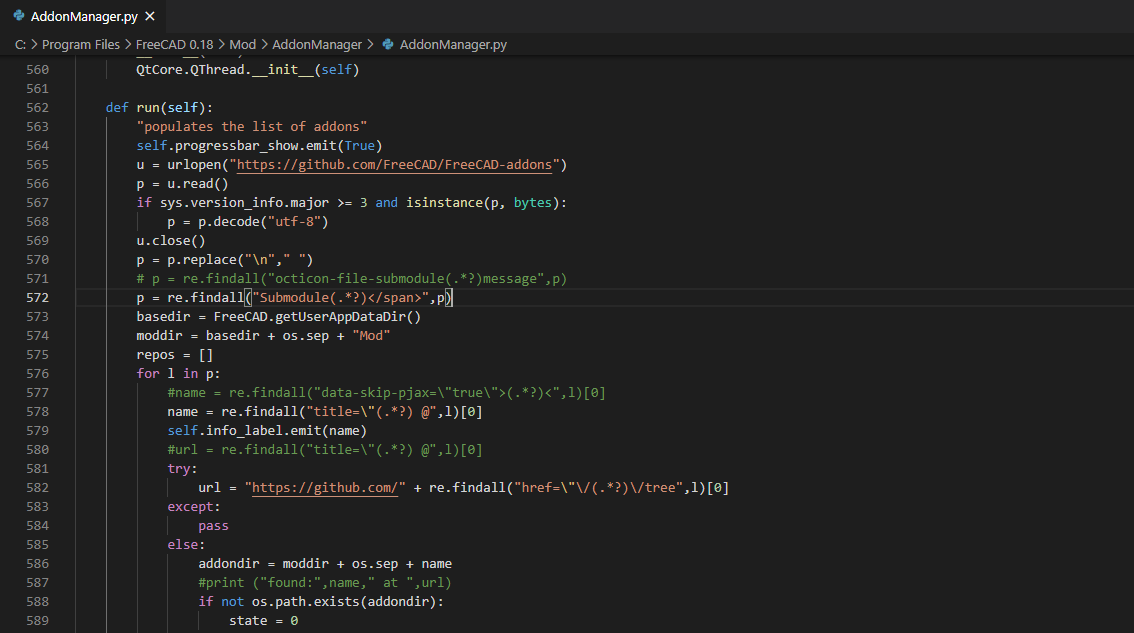Click line number 572 in the gutter

coord(38,297)
